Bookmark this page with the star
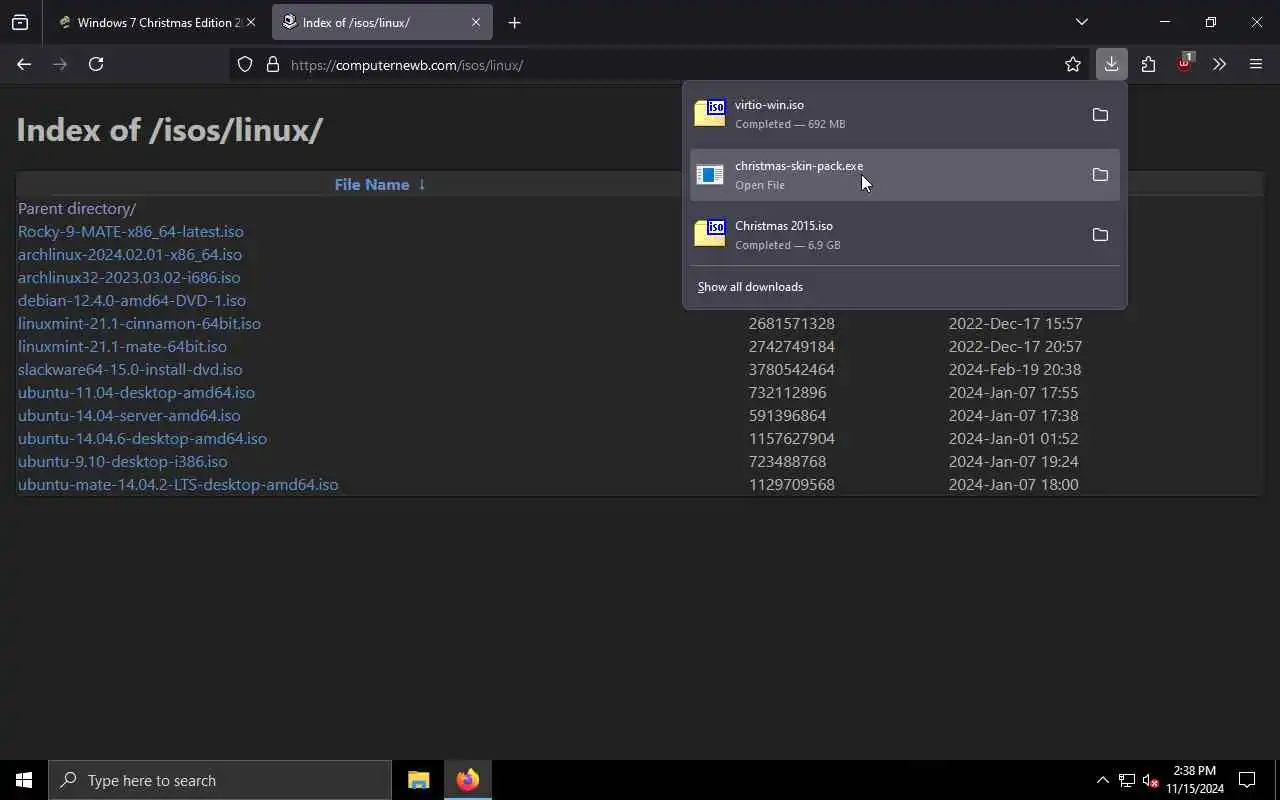The width and height of the screenshot is (1280, 800). (x=1073, y=65)
